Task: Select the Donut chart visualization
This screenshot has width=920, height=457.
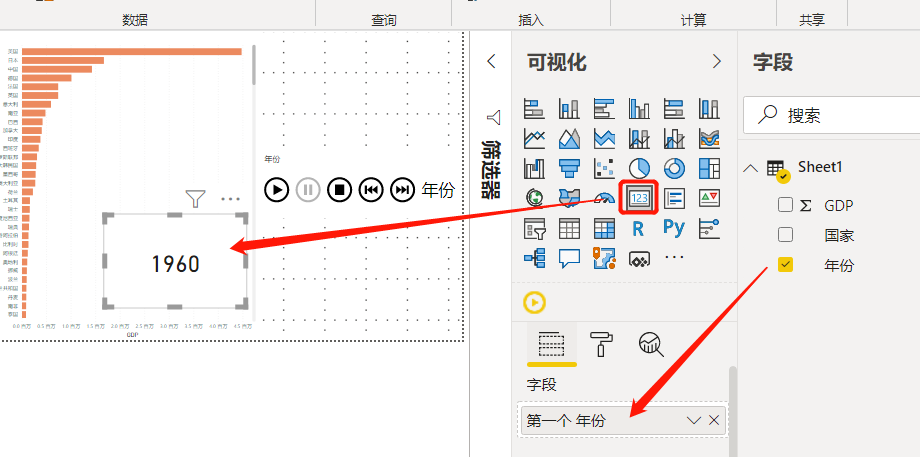Action: point(674,168)
